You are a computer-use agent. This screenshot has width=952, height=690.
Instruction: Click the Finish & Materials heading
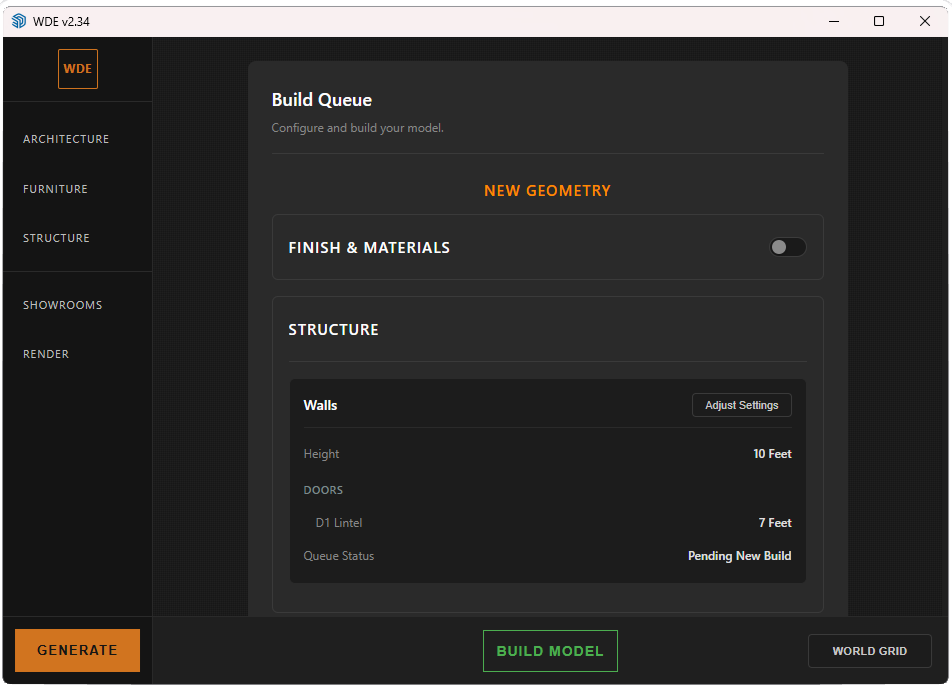[x=369, y=248]
